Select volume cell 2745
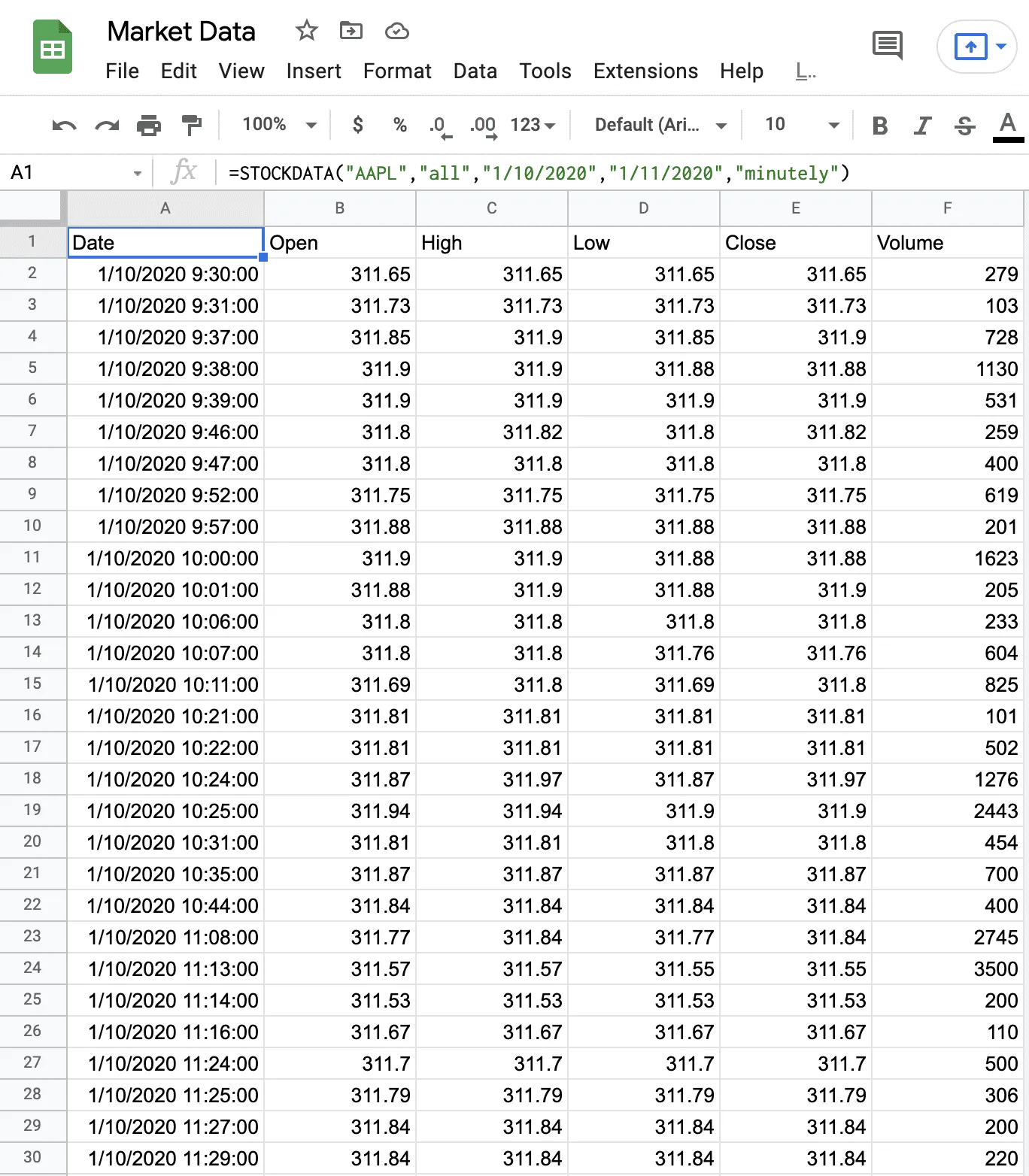 click(948, 937)
